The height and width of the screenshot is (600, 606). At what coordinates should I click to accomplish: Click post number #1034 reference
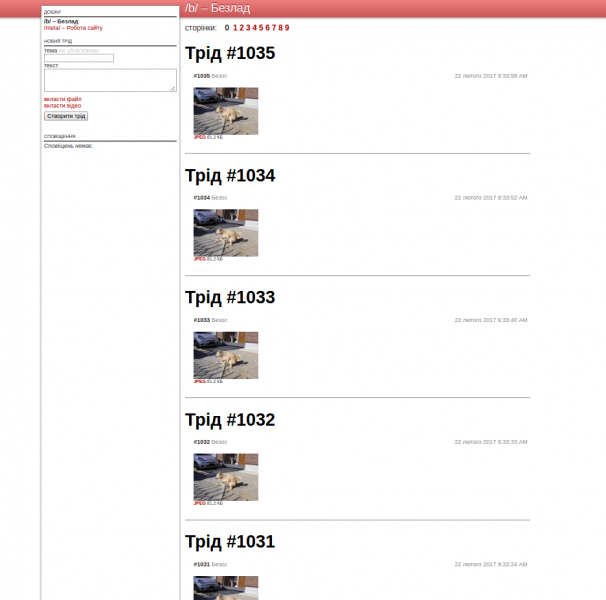point(202,198)
